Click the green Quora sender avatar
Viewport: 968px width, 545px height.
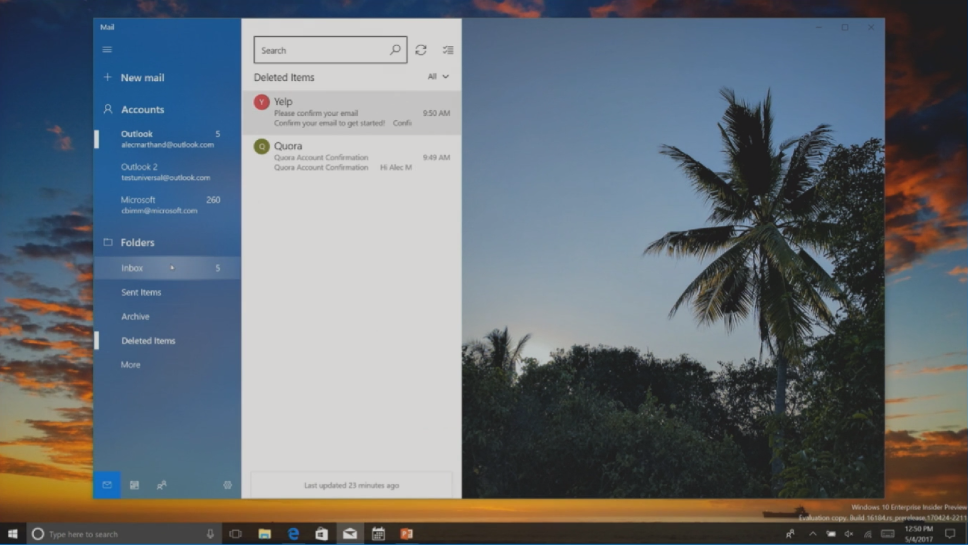tap(262, 146)
